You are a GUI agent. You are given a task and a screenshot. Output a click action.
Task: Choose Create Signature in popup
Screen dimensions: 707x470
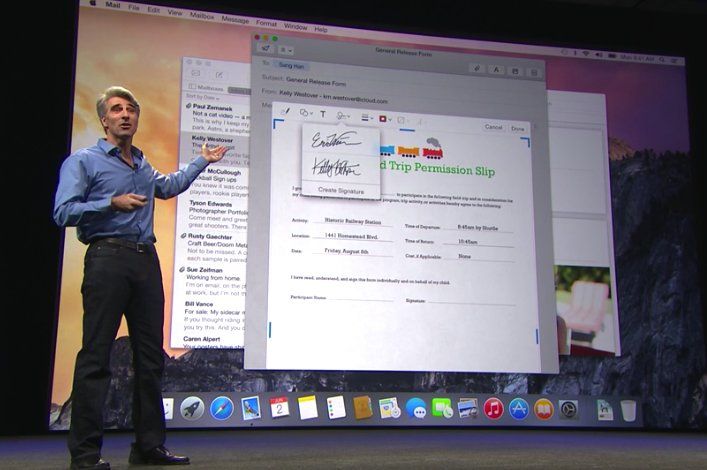(x=341, y=189)
